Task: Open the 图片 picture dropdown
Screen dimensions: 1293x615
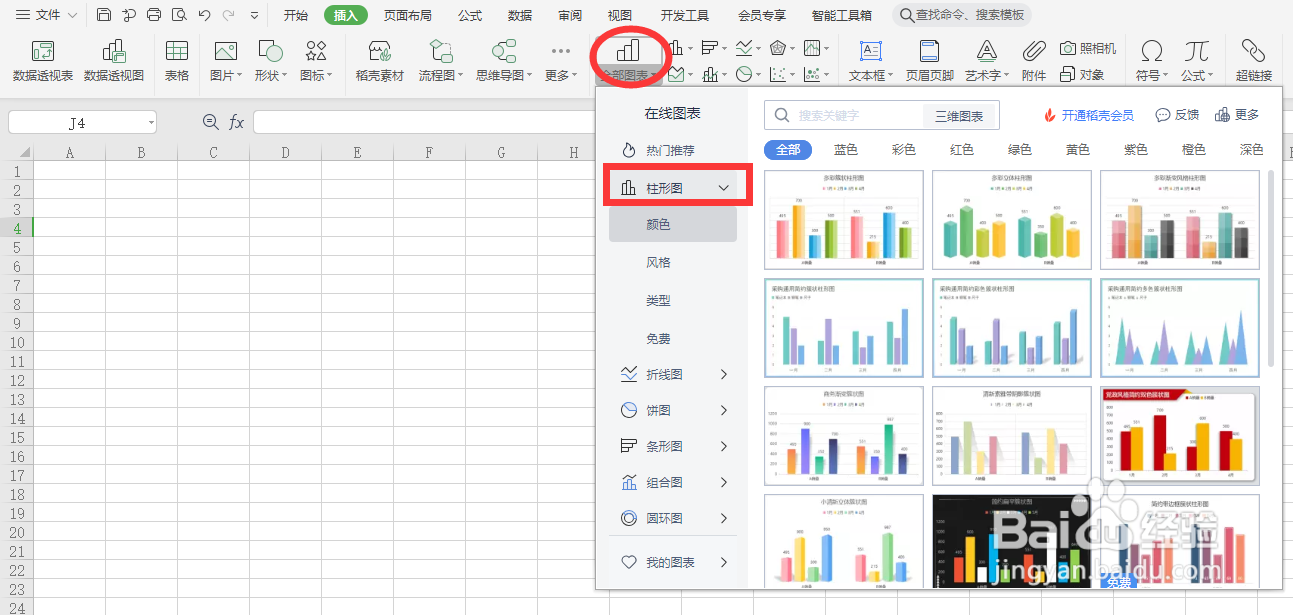Action: [x=225, y=75]
